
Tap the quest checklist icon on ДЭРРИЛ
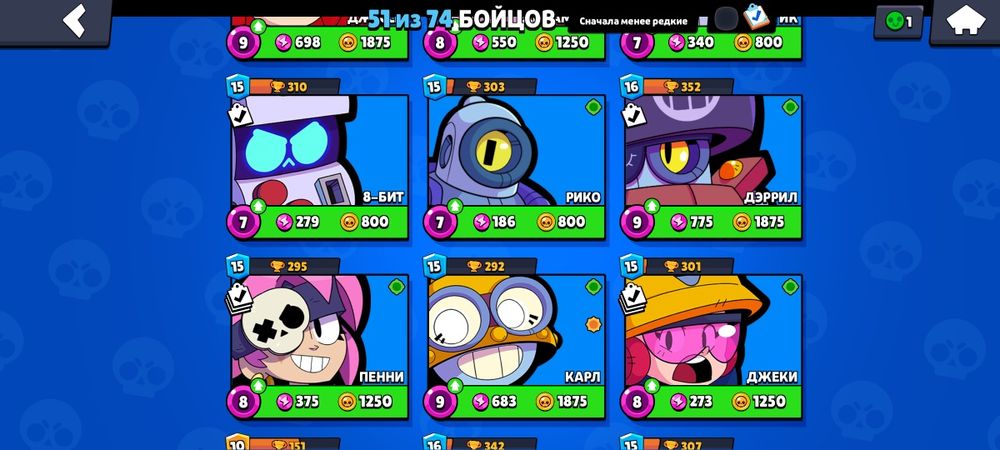click(633, 115)
